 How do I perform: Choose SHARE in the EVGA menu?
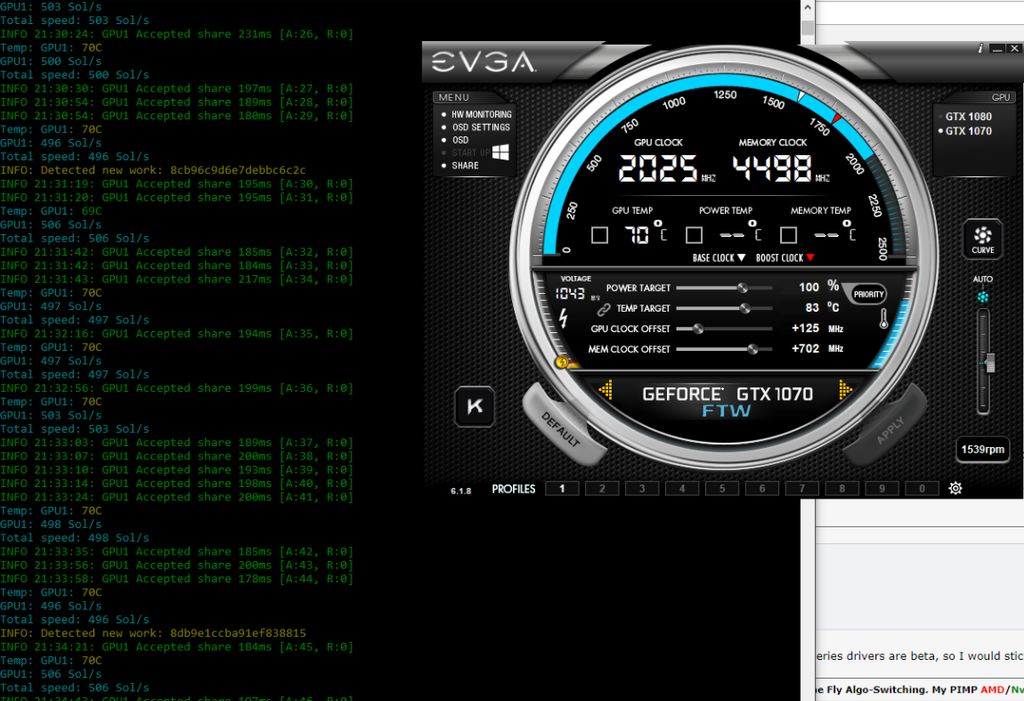point(465,165)
